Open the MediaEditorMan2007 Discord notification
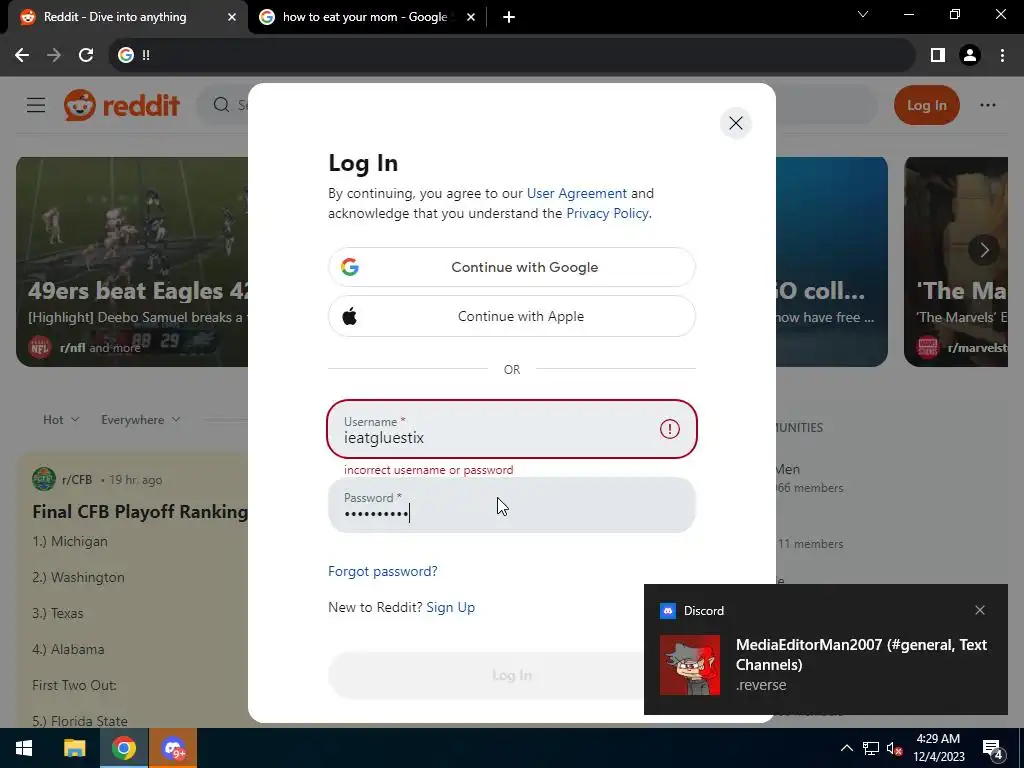 tap(825, 649)
